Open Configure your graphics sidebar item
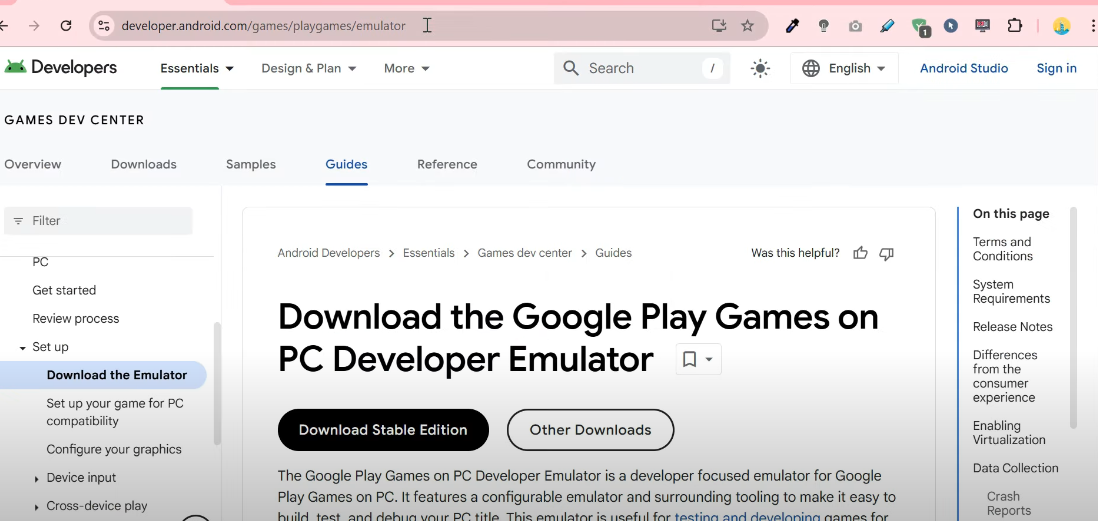Screen dimensions: 1098x521 [x=114, y=450]
